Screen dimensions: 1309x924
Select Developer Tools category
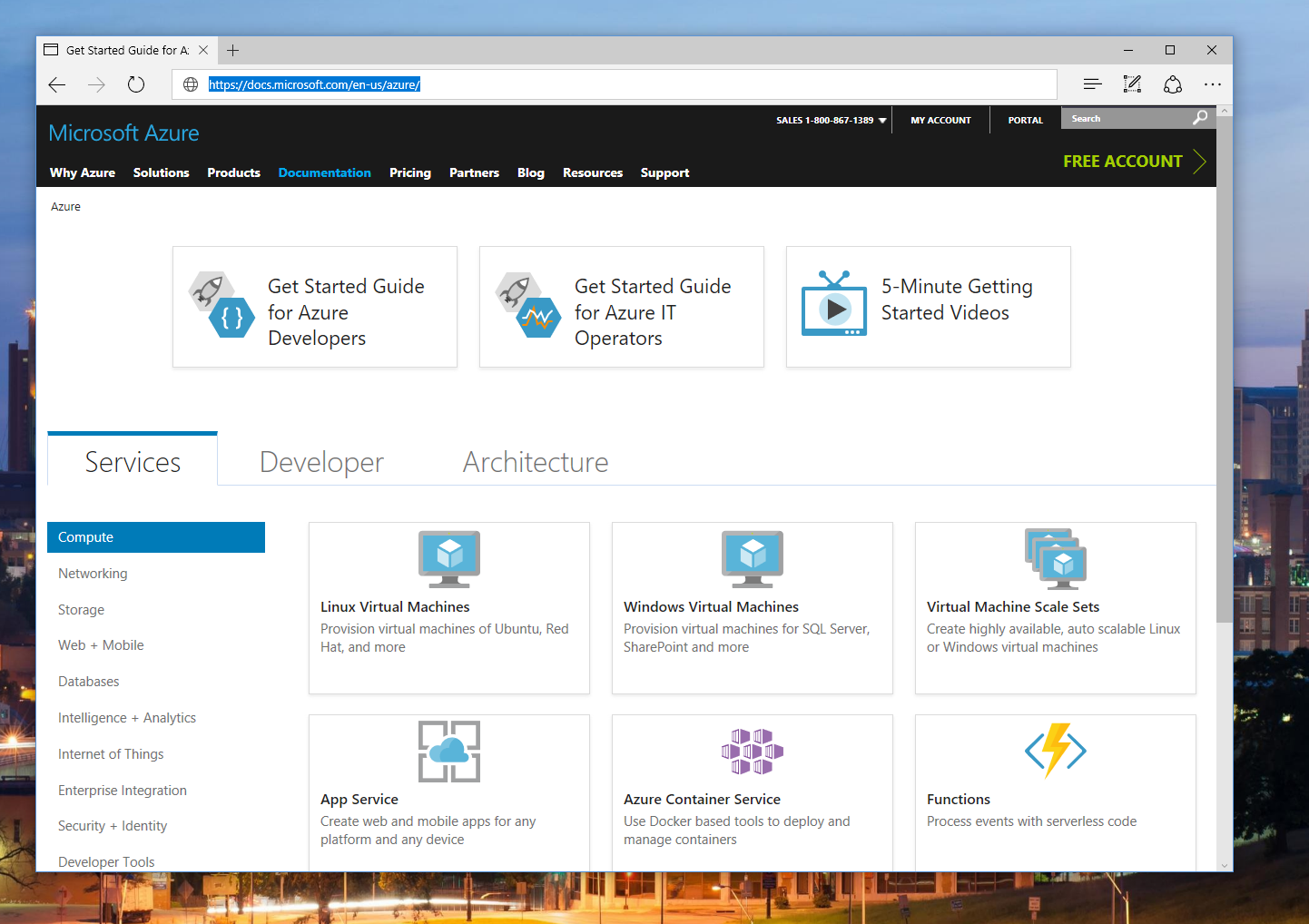coord(106,862)
